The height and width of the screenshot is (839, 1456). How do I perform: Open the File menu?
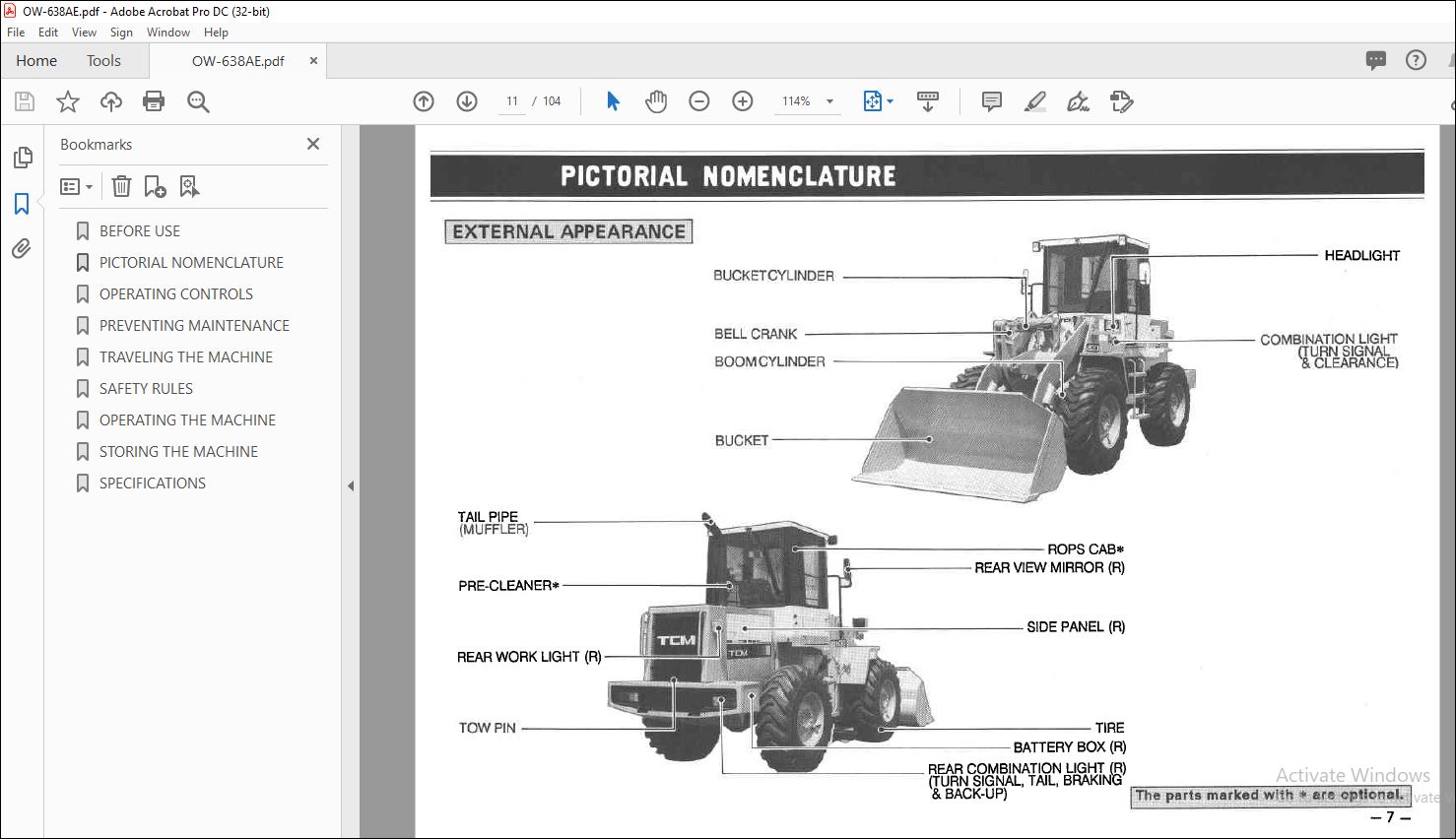coord(16,32)
